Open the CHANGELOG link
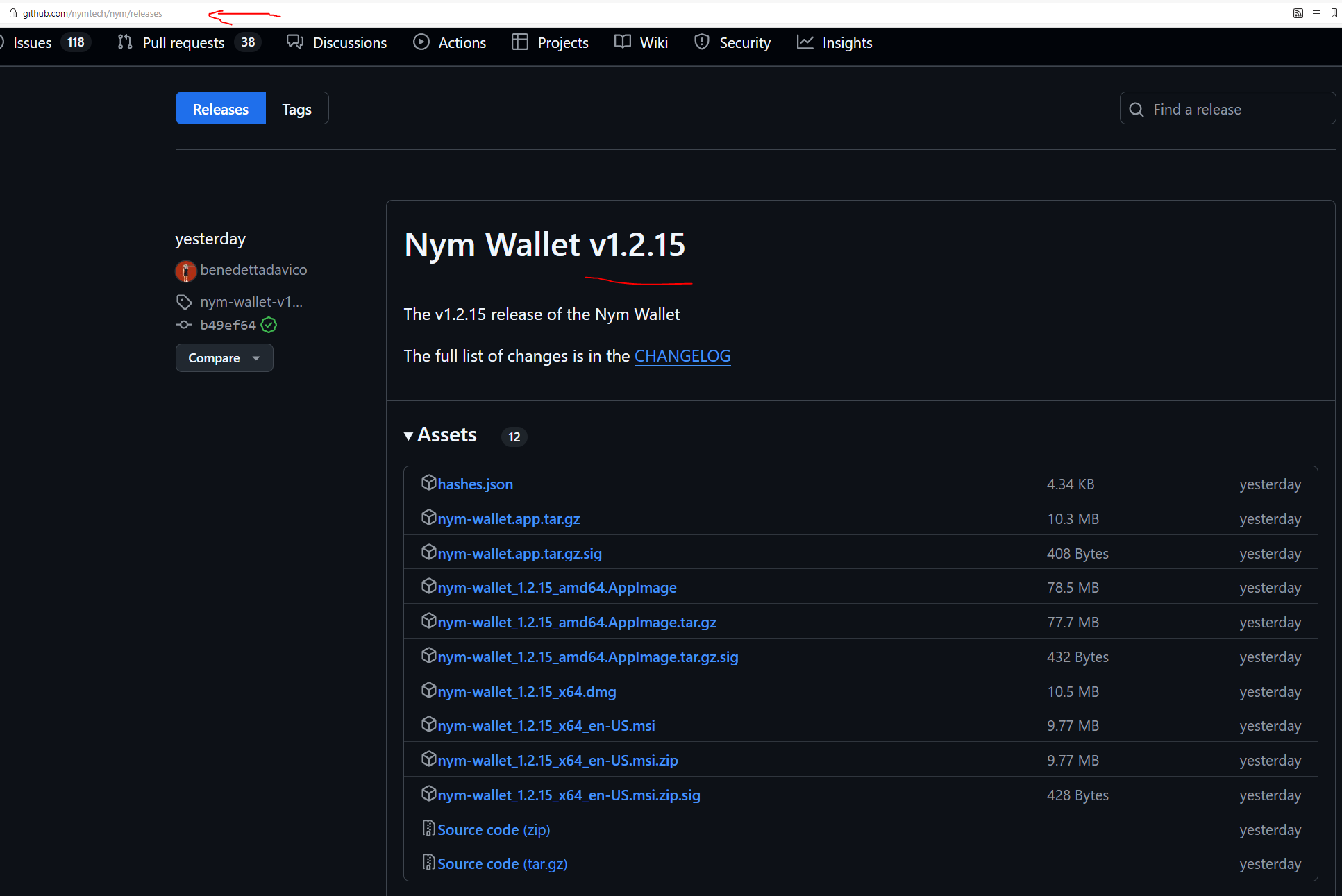This screenshot has height=896, width=1342. 682,356
